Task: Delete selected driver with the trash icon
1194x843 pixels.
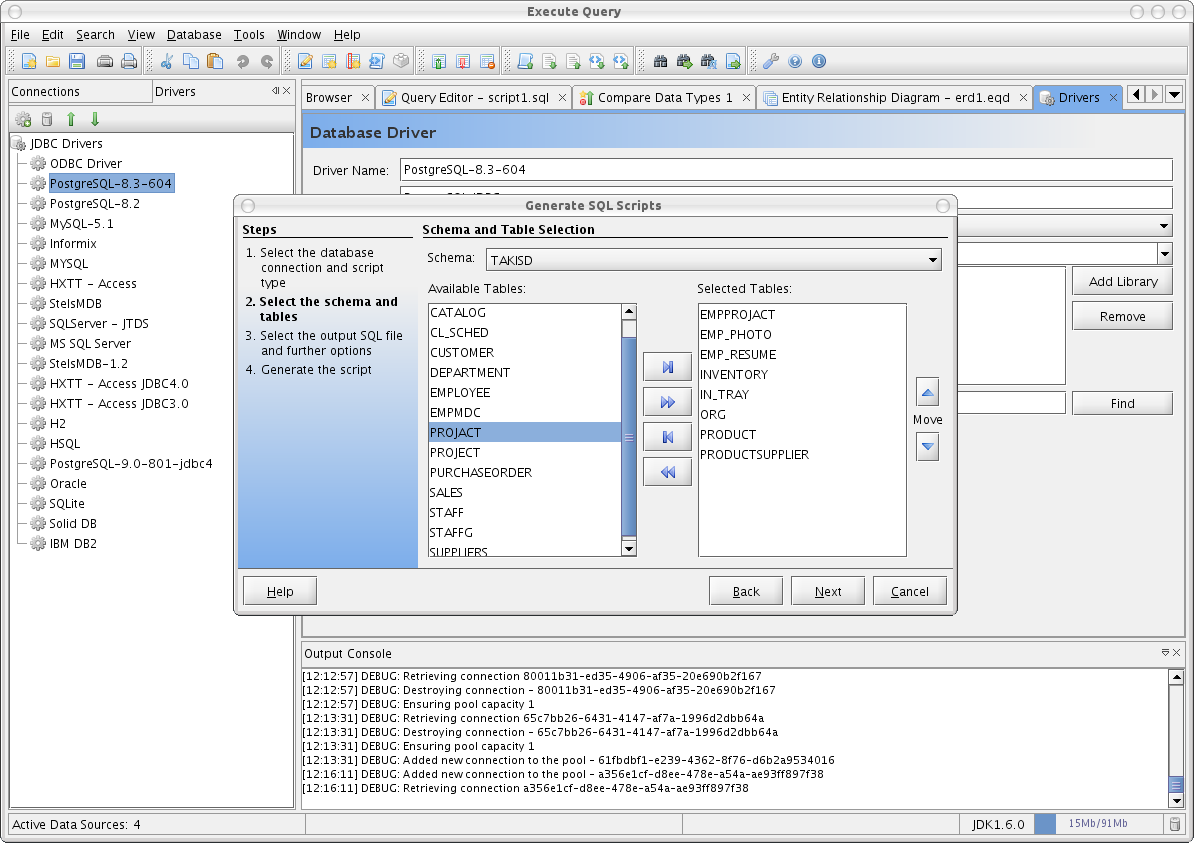Action: (x=47, y=120)
